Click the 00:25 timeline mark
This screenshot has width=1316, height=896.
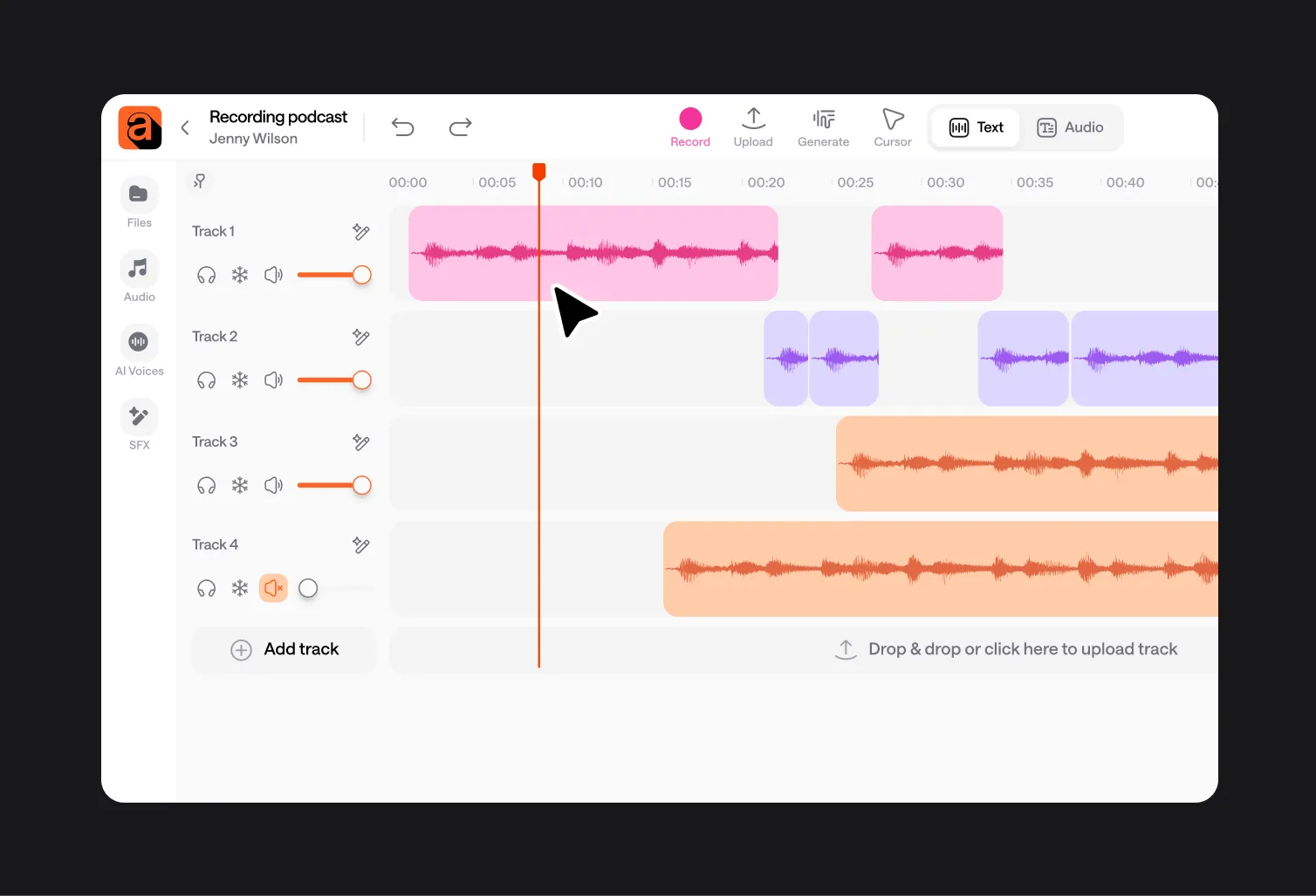(855, 182)
